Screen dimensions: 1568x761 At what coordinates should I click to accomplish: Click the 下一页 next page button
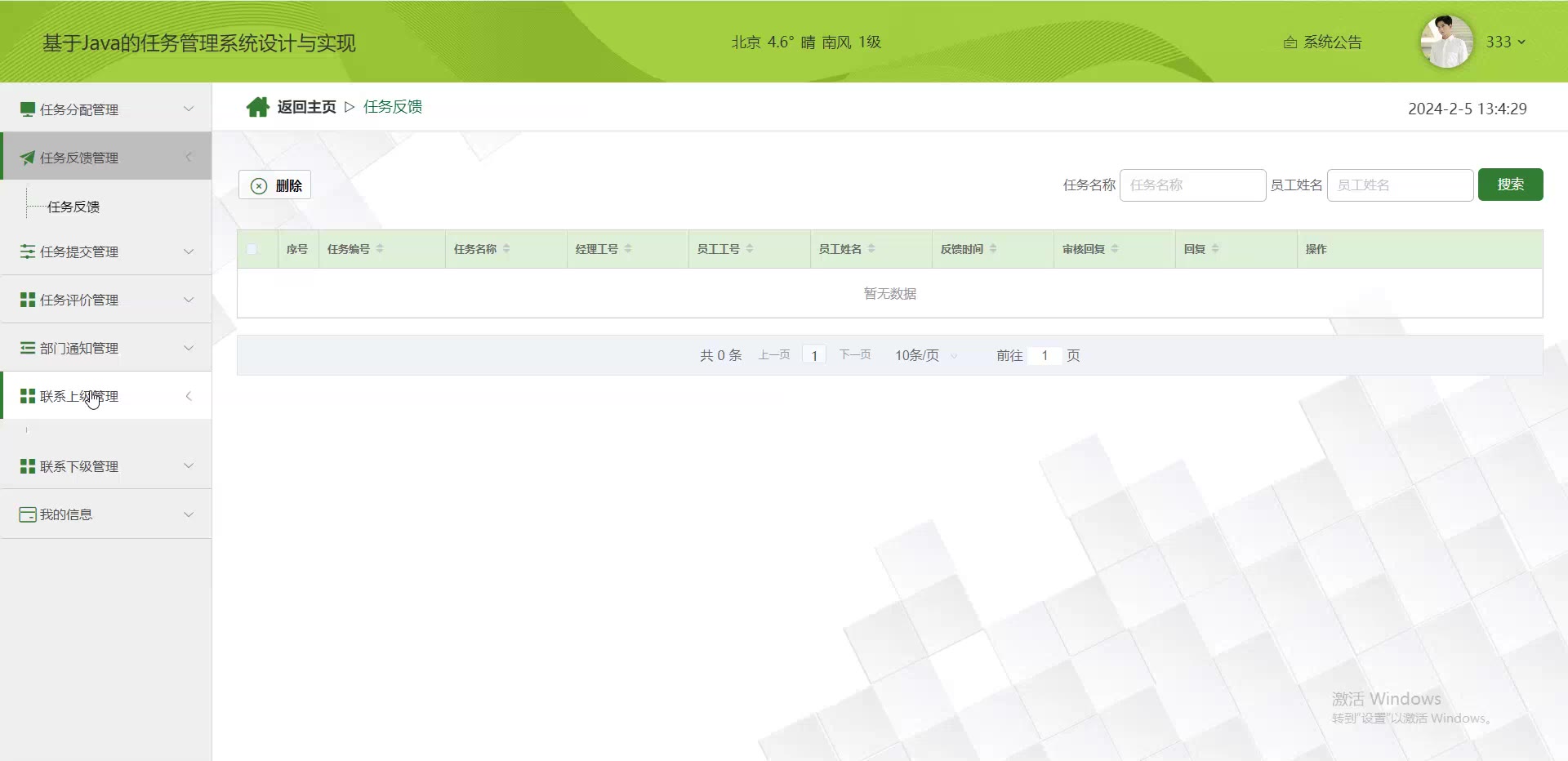click(x=855, y=355)
